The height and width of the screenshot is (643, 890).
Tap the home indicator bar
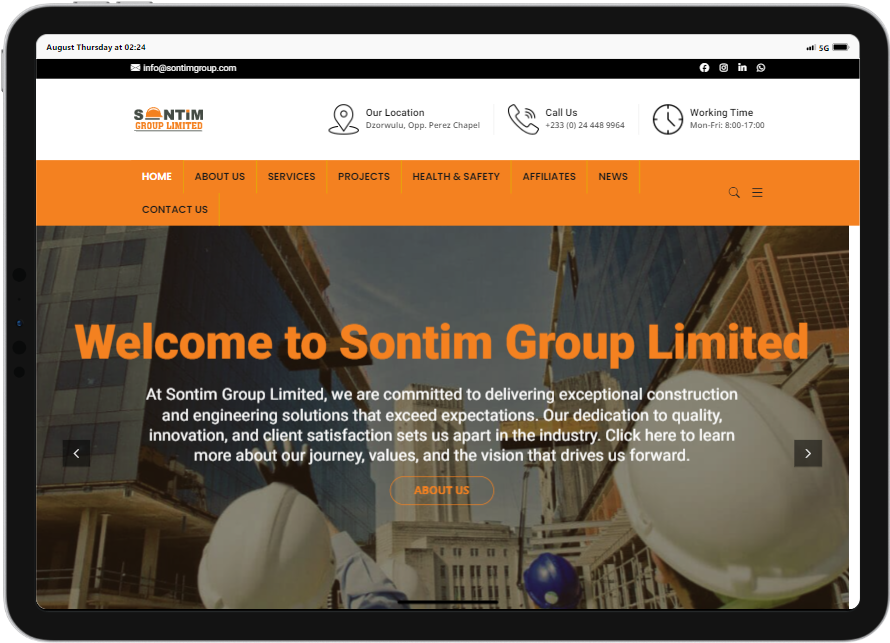(448, 602)
